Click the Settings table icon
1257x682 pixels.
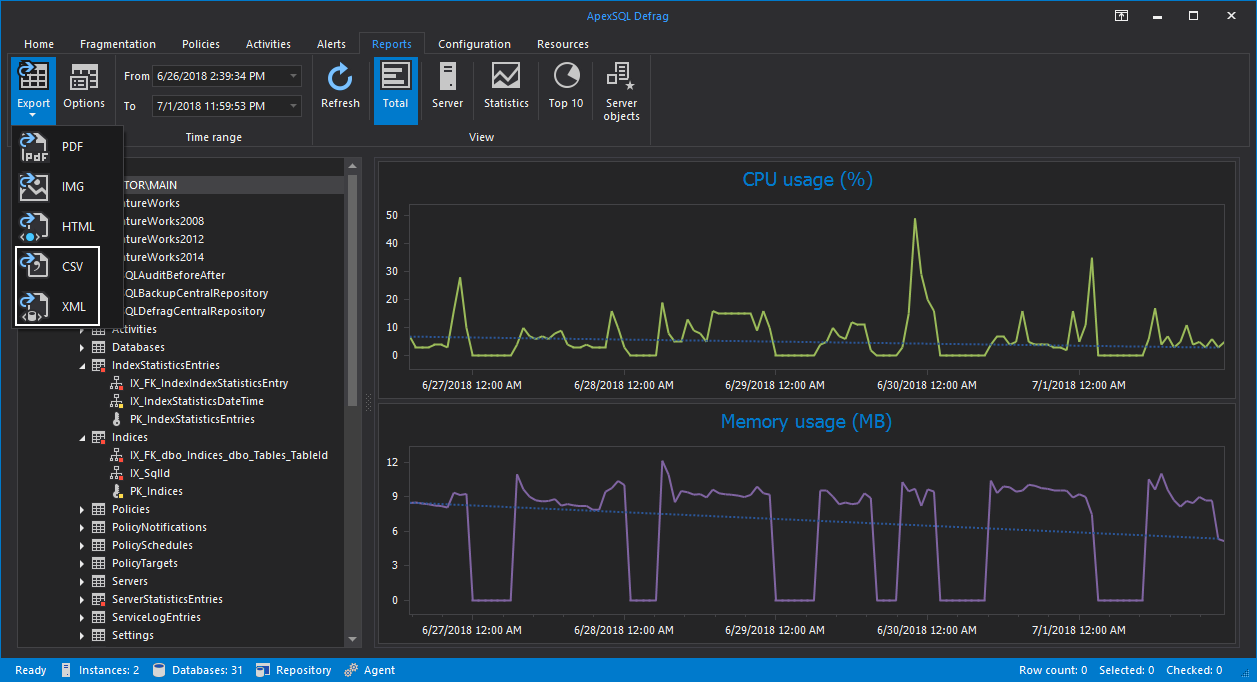coord(99,635)
